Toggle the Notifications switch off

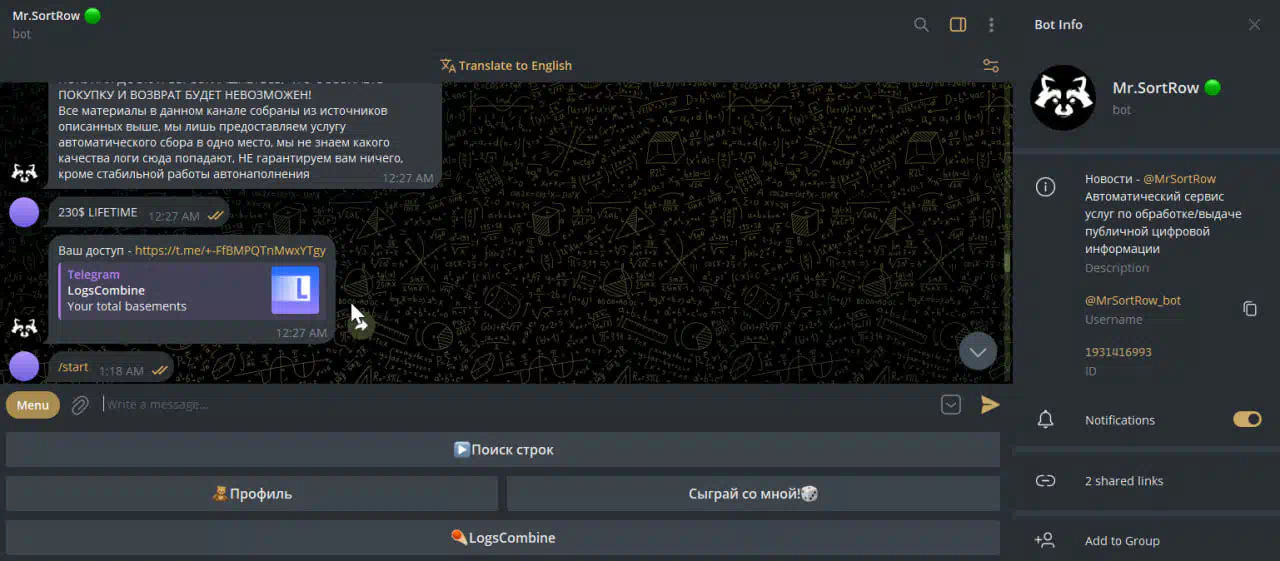[x=1246, y=420]
